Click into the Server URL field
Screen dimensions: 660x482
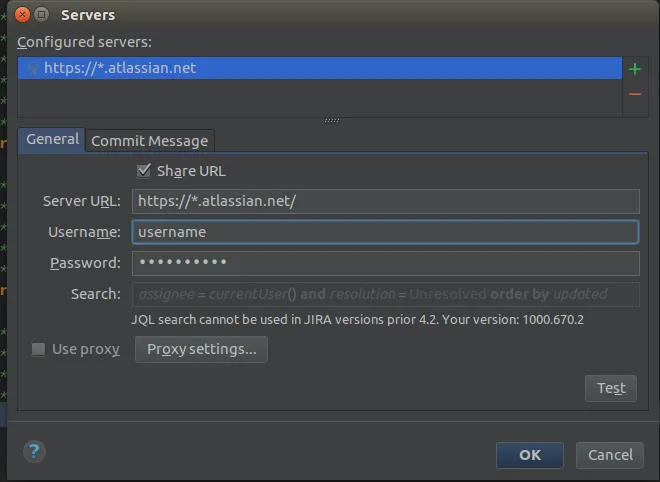click(385, 201)
